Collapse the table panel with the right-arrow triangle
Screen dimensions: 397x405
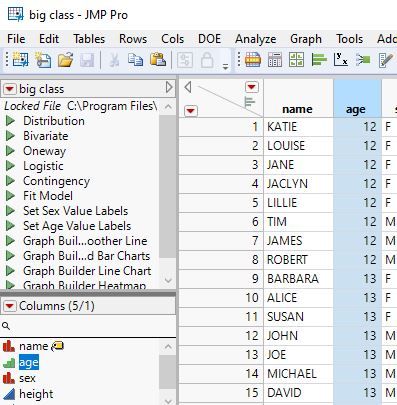pos(169,88)
